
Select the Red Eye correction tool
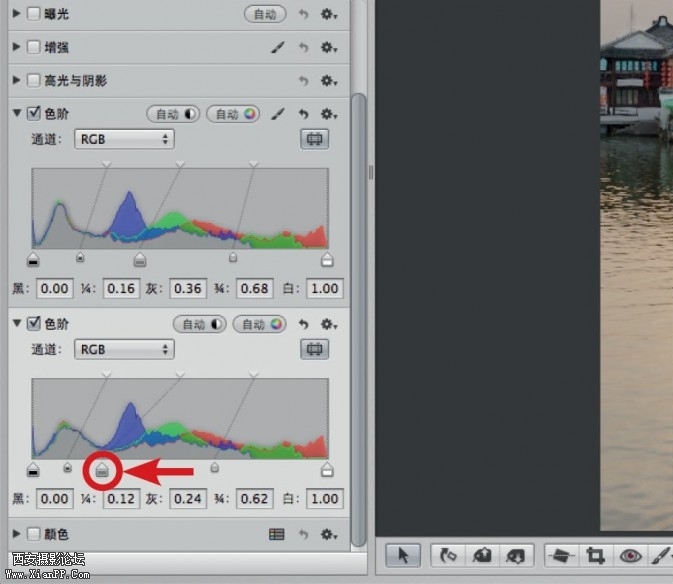(630, 556)
